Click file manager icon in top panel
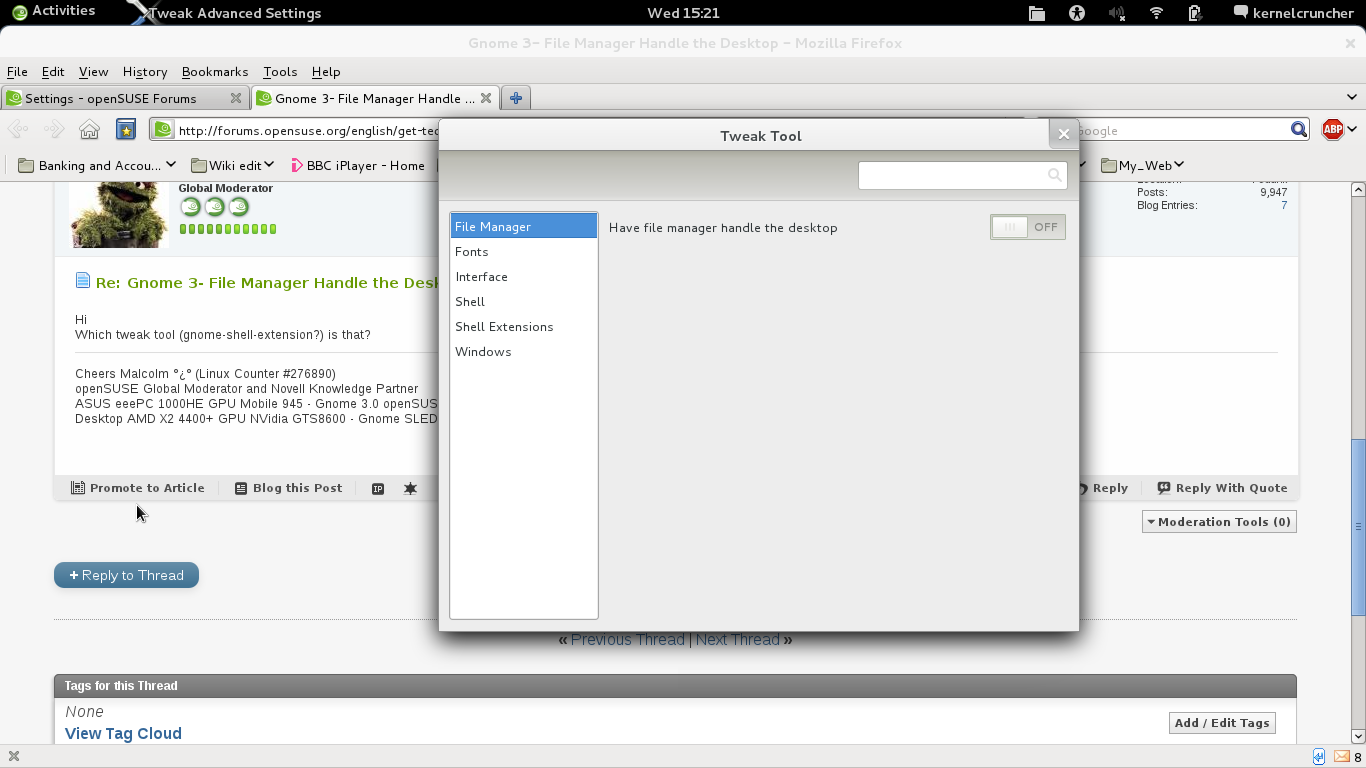The image size is (1366, 768). click(1037, 13)
